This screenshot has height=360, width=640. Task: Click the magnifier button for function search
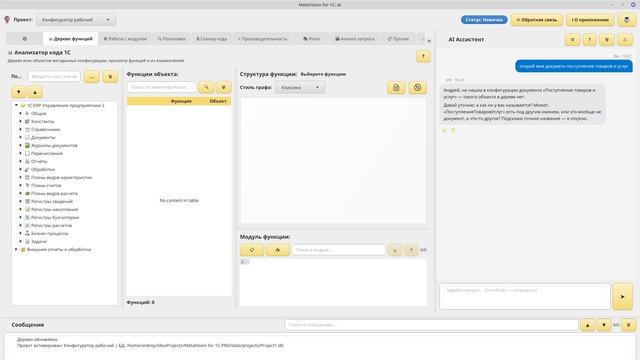(x=206, y=87)
